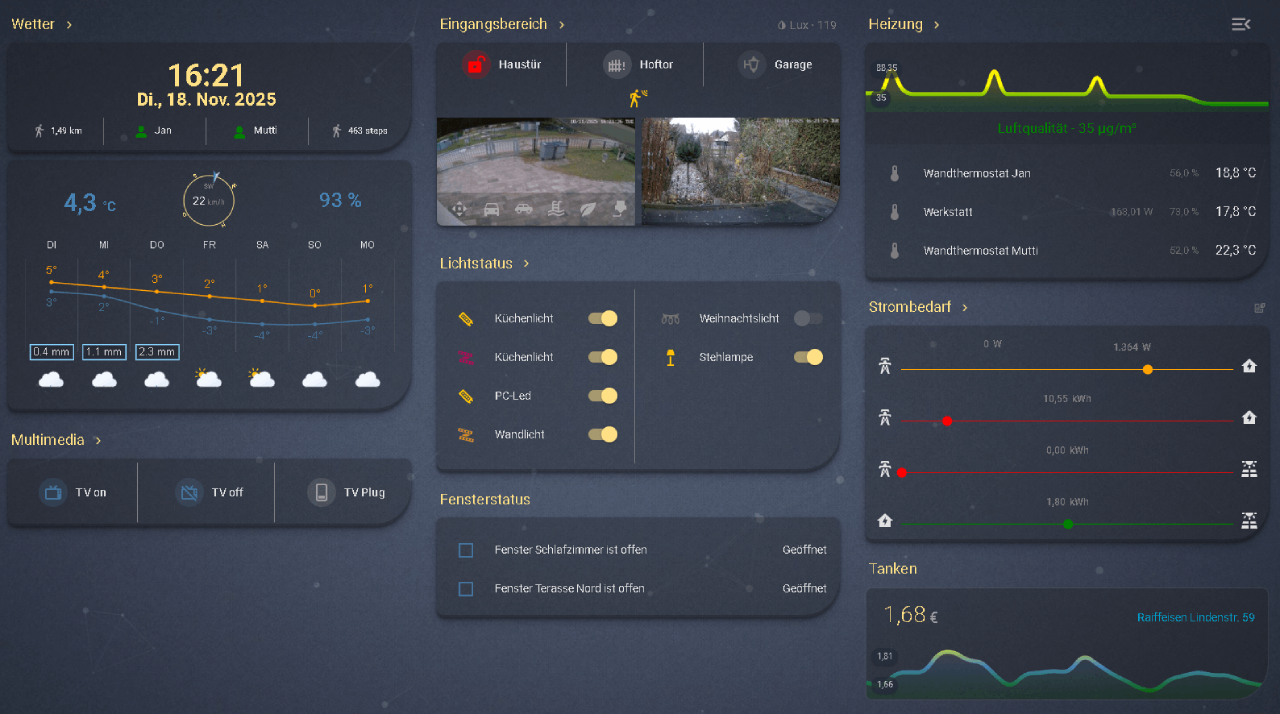Click the four-arrow pan icon on the camera feed

point(459,209)
